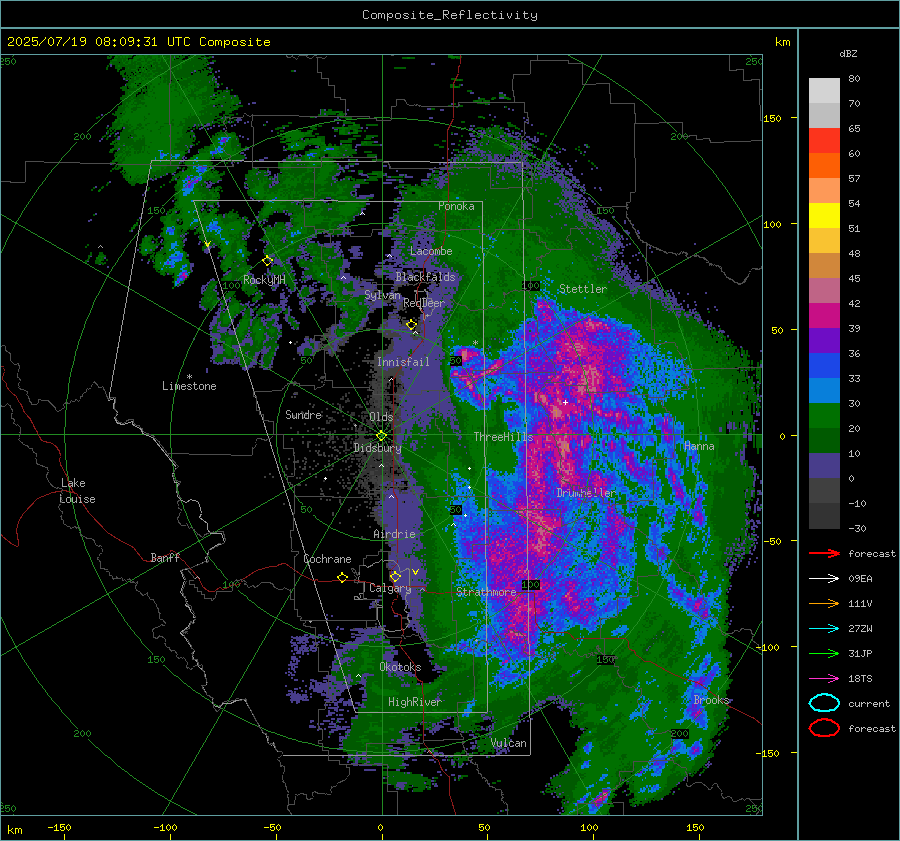
Task: Click the yellow diamond marker above Calgary
Action: coord(395,576)
